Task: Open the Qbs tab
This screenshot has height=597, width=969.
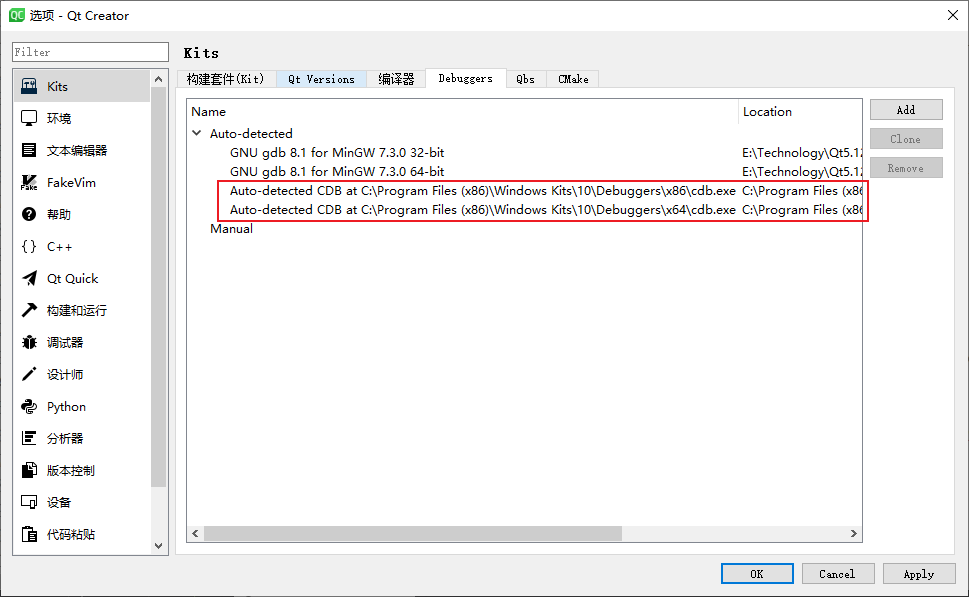Action: click(525, 79)
